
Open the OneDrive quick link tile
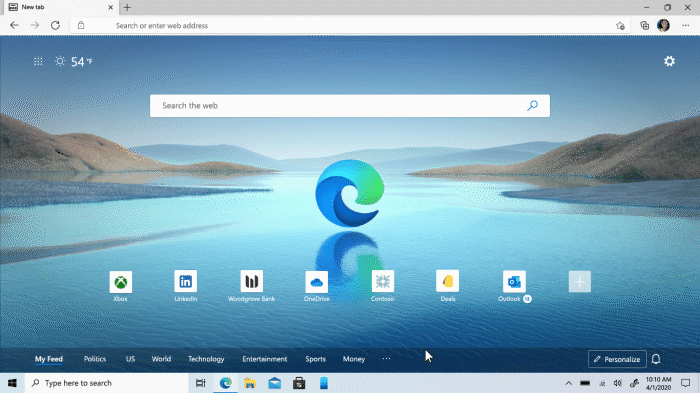click(317, 282)
